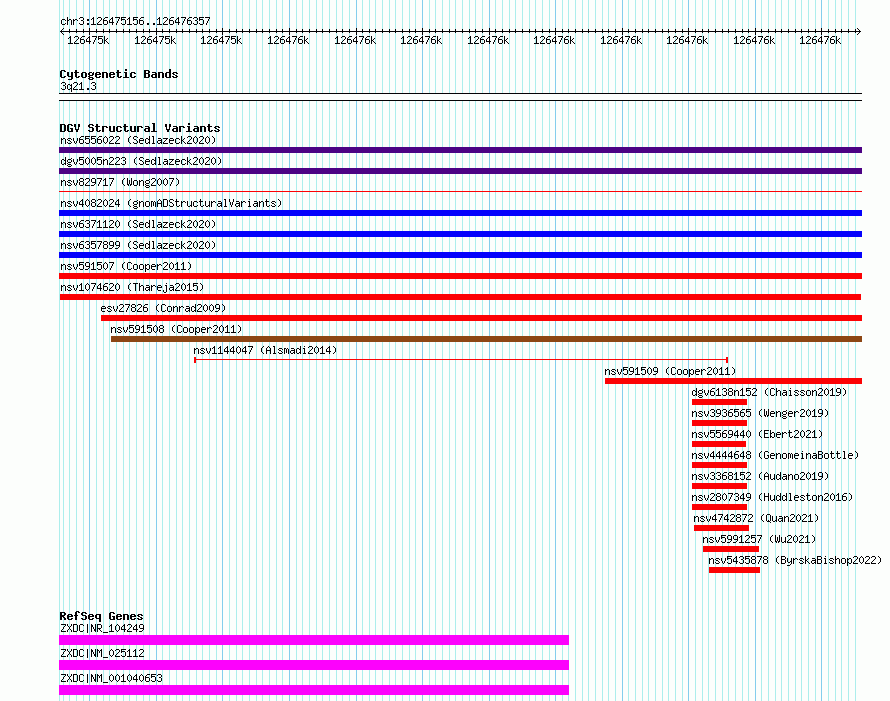Open nsv4082024 (gnomADStructuralVariants) label

click(x=171, y=203)
